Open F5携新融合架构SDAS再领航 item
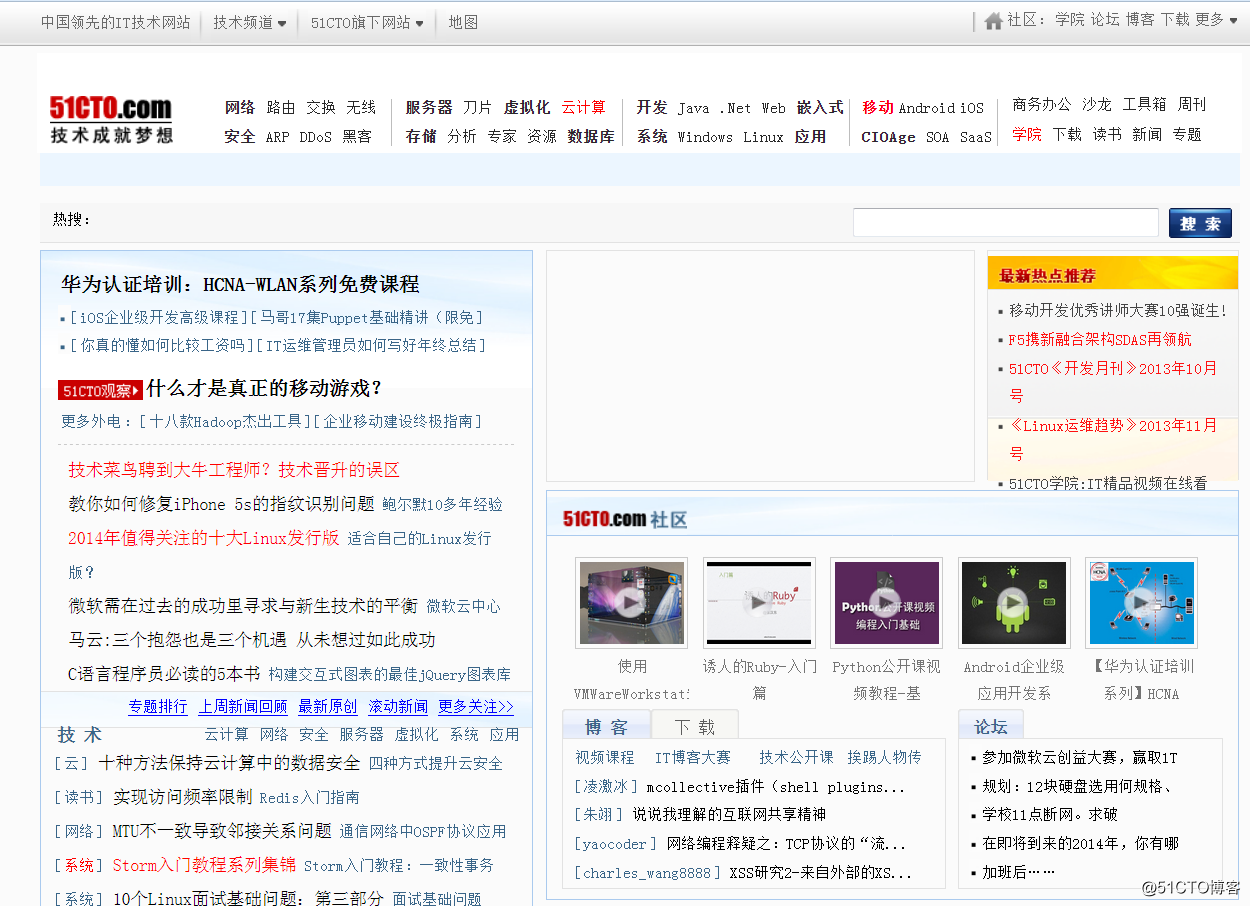 point(1100,340)
